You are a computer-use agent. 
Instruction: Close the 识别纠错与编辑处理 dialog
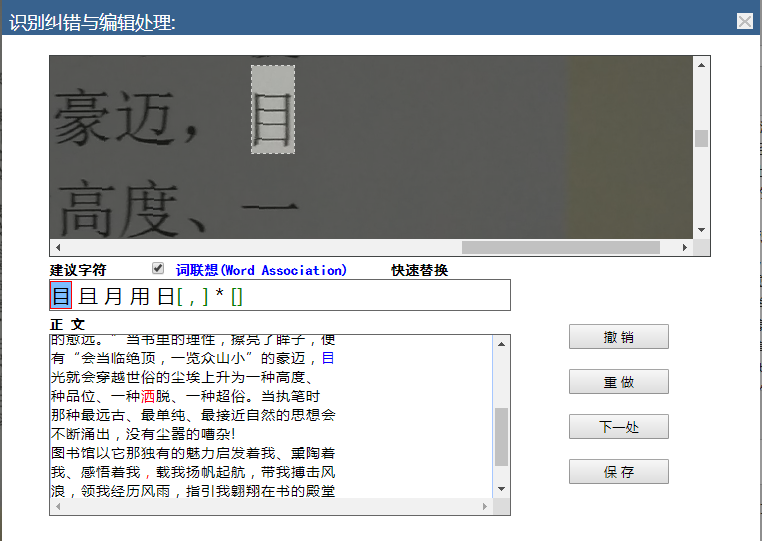pyautogui.click(x=745, y=21)
